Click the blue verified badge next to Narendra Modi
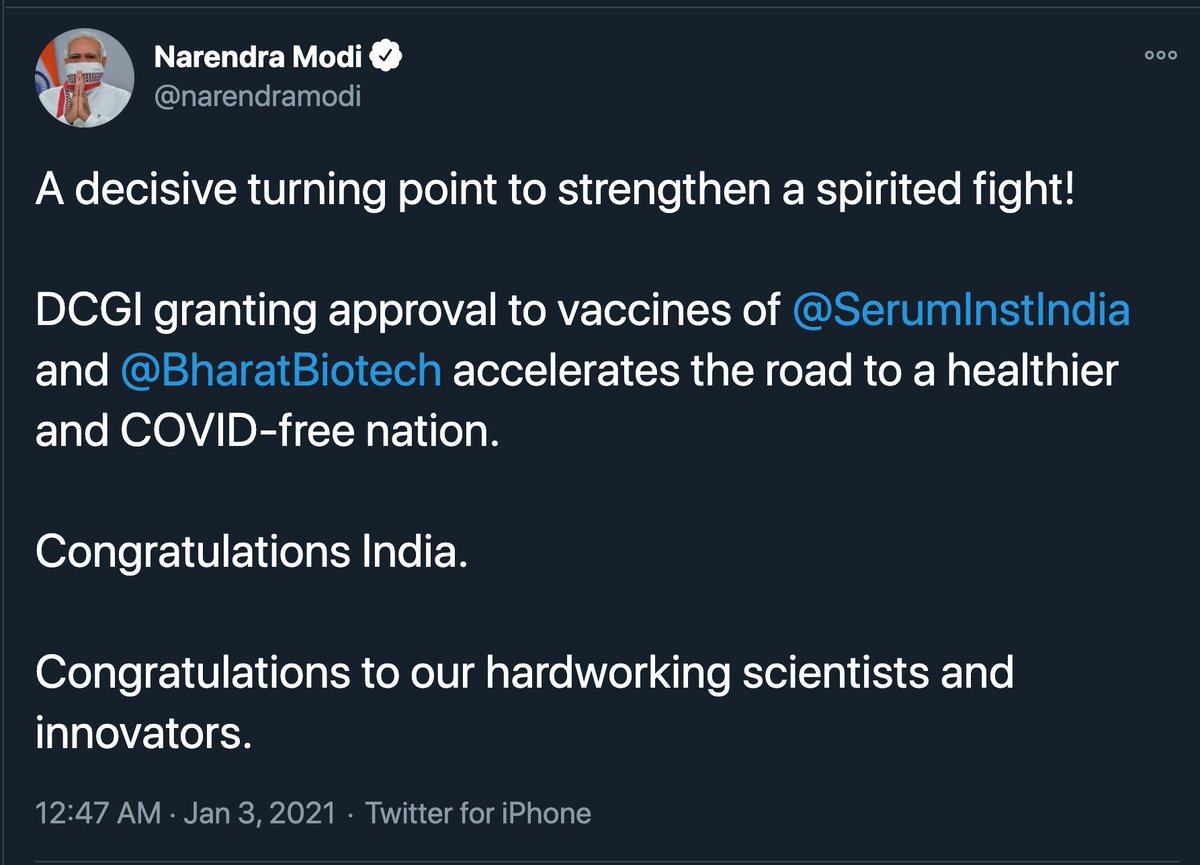This screenshot has height=865, width=1200. click(387, 58)
